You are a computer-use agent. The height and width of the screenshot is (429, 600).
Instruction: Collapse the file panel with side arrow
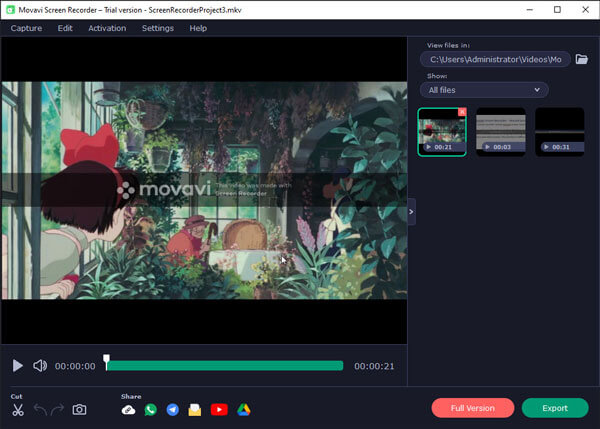411,212
